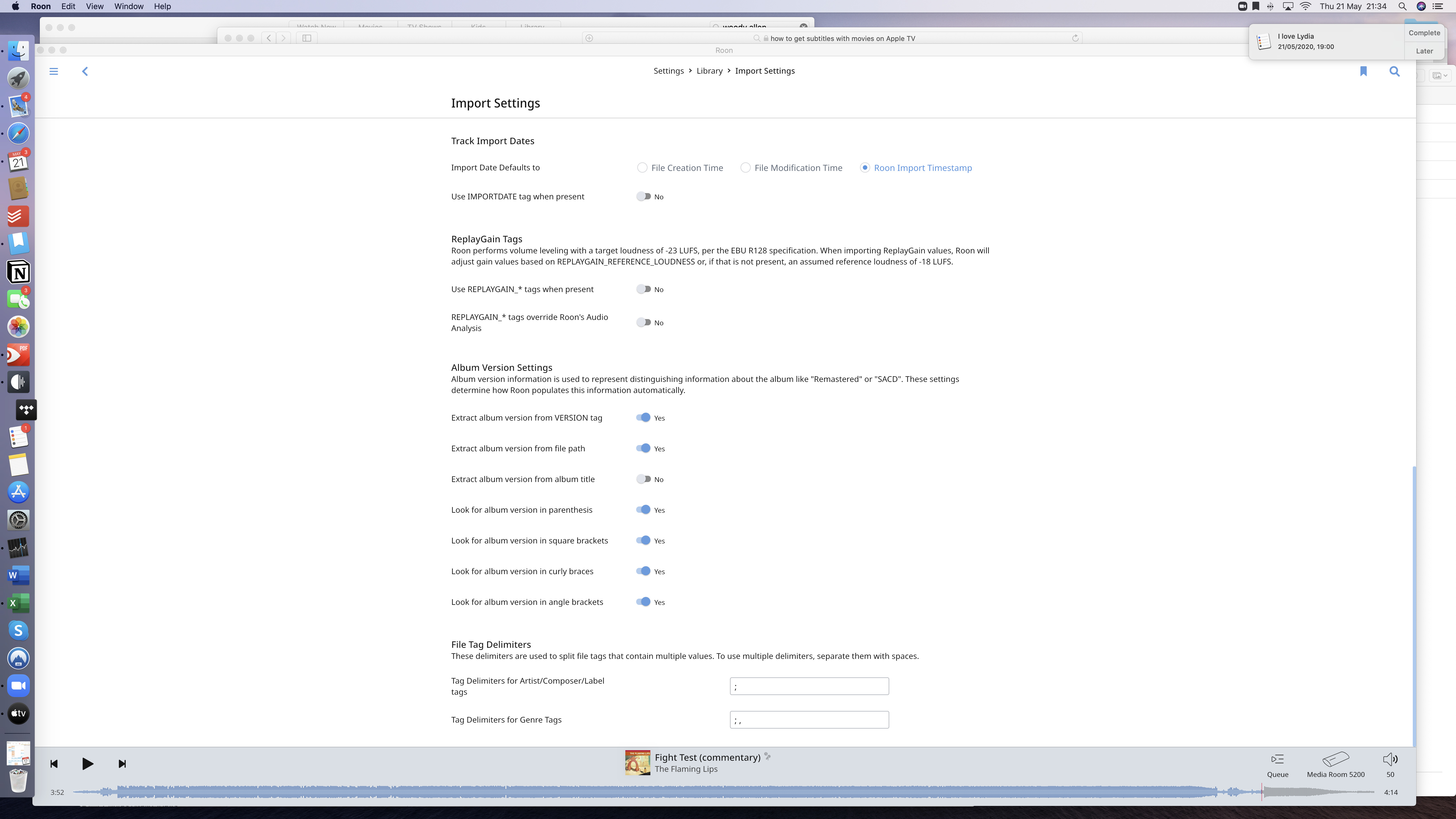Open the Roon hamburger navigation menu
Screen dimensions: 1456x819
point(54,71)
